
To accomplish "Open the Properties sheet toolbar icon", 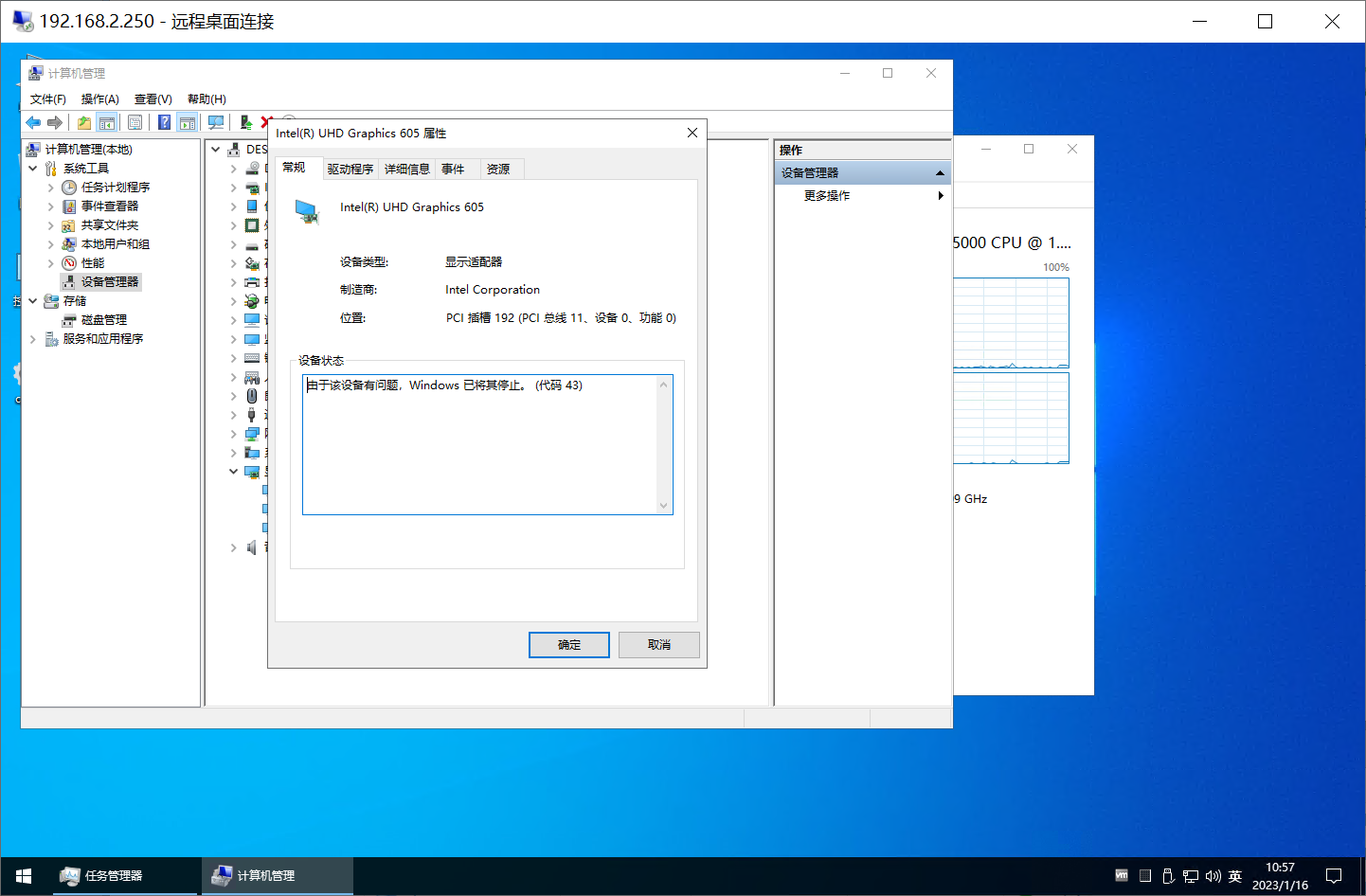I will [135, 122].
